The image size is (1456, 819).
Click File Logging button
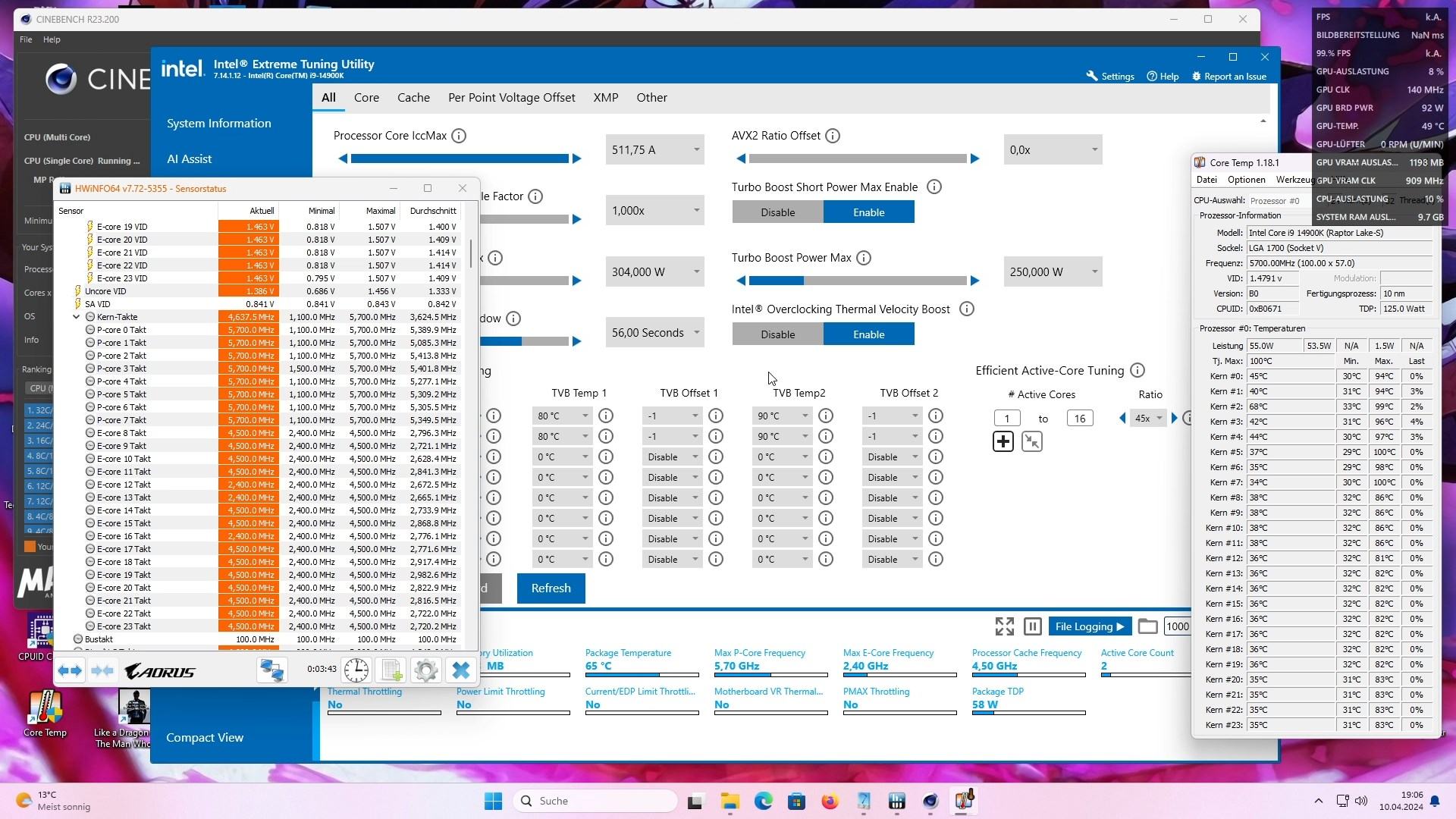click(x=1090, y=626)
